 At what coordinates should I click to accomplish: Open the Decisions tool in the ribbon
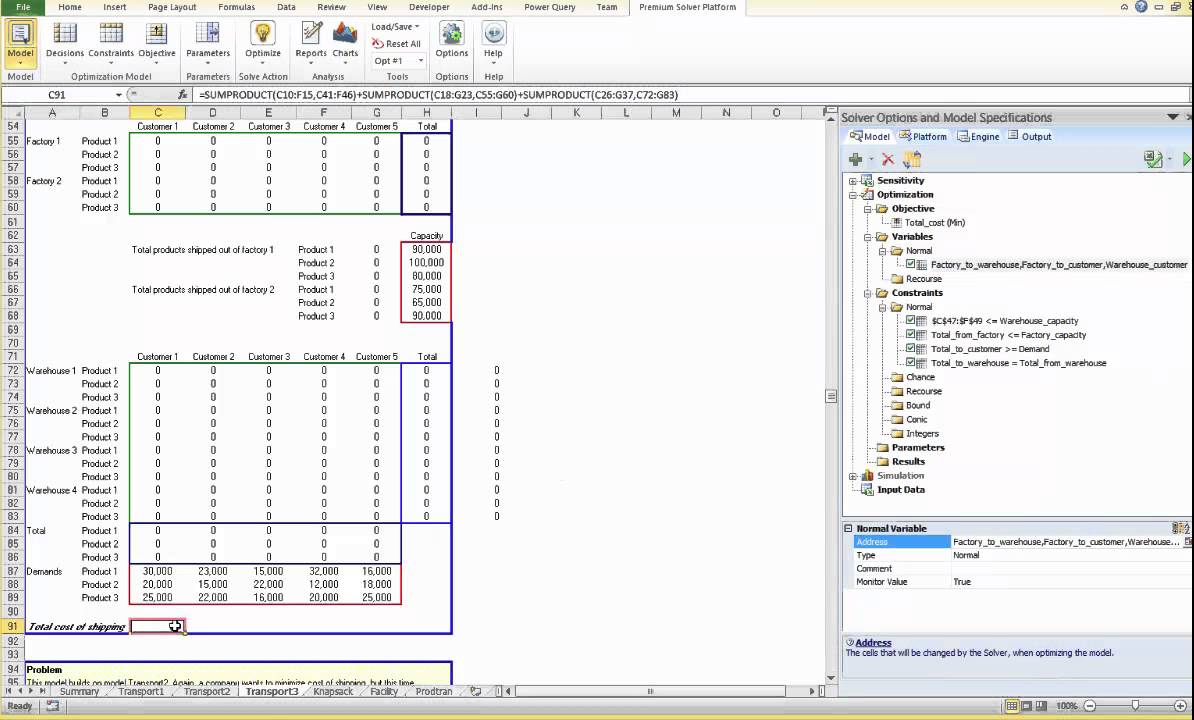(x=65, y=41)
